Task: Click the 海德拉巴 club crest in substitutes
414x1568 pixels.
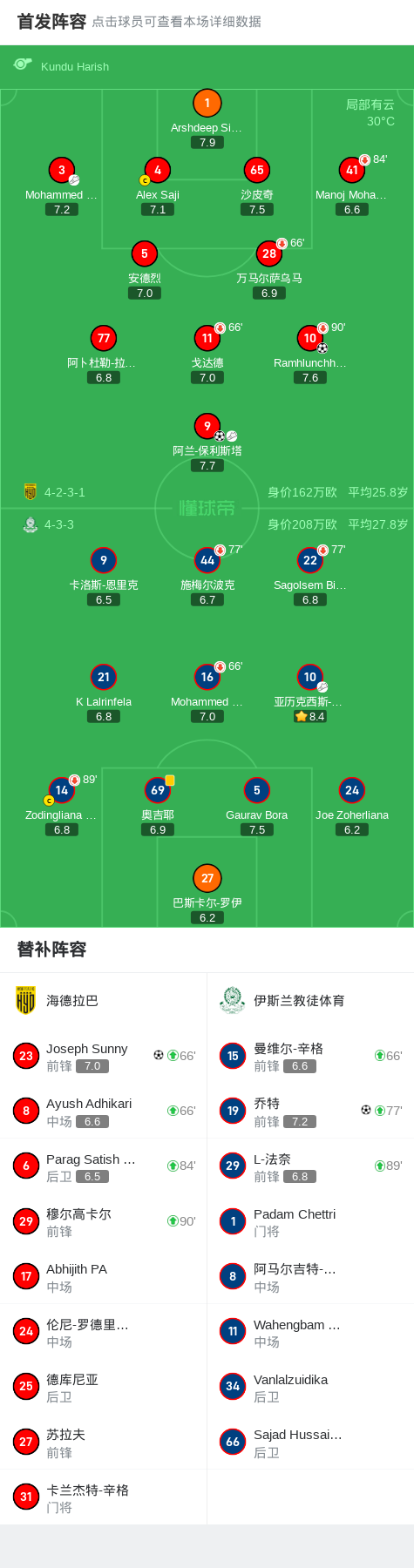Action: 25,1000
